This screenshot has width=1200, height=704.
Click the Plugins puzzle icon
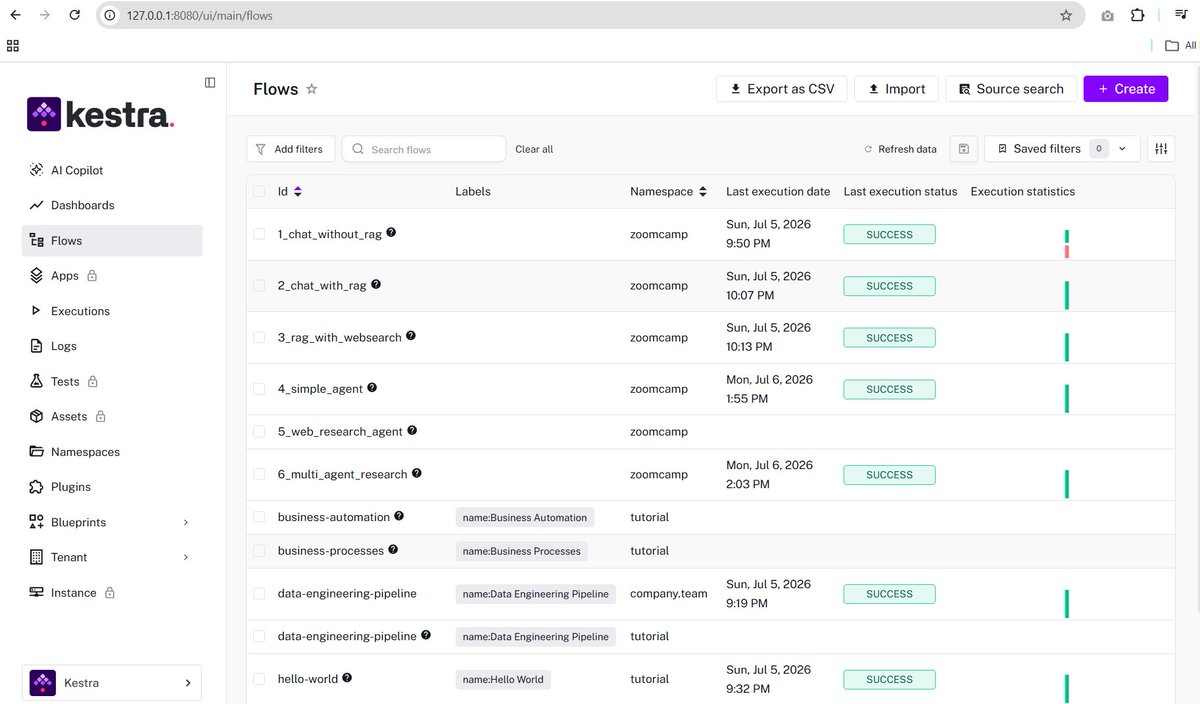pos(37,487)
